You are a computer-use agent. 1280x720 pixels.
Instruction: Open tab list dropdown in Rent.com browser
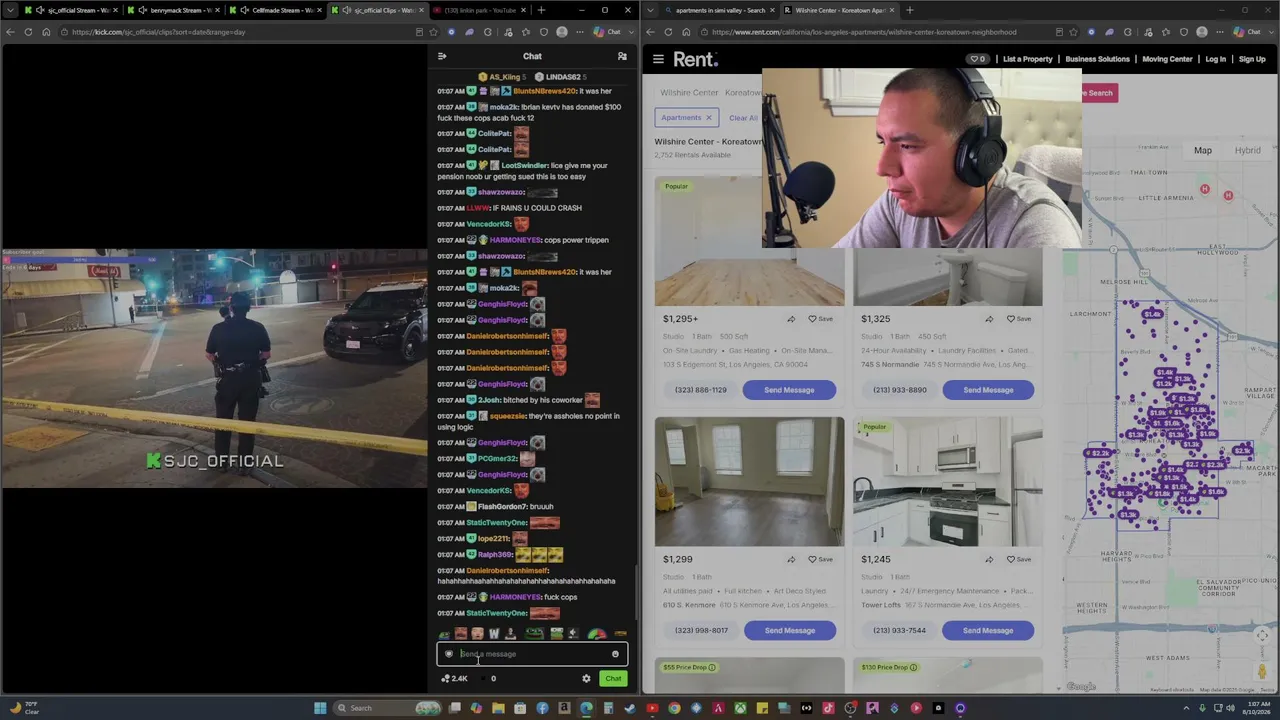tap(651, 10)
